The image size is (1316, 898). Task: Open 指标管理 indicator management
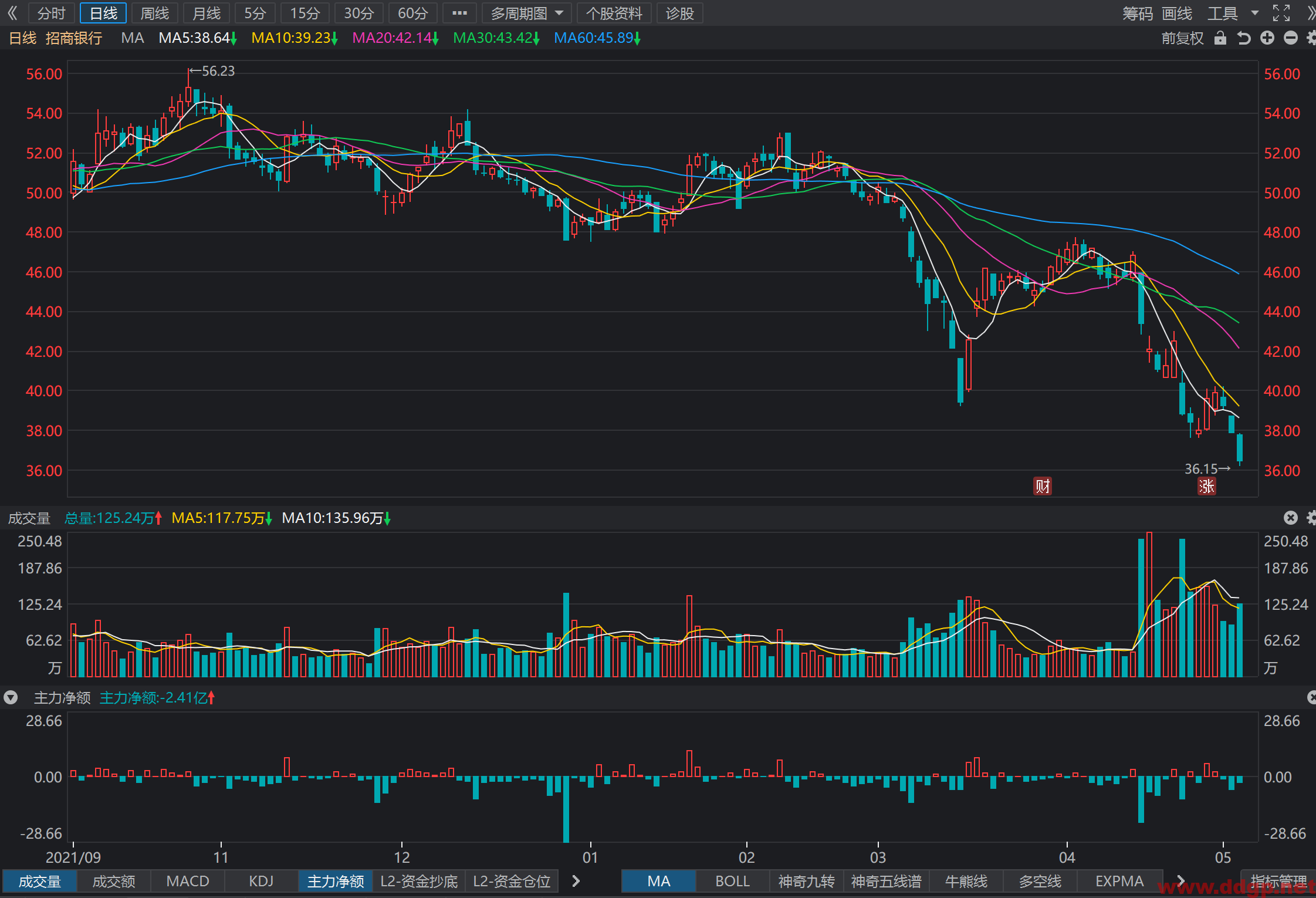1278,882
